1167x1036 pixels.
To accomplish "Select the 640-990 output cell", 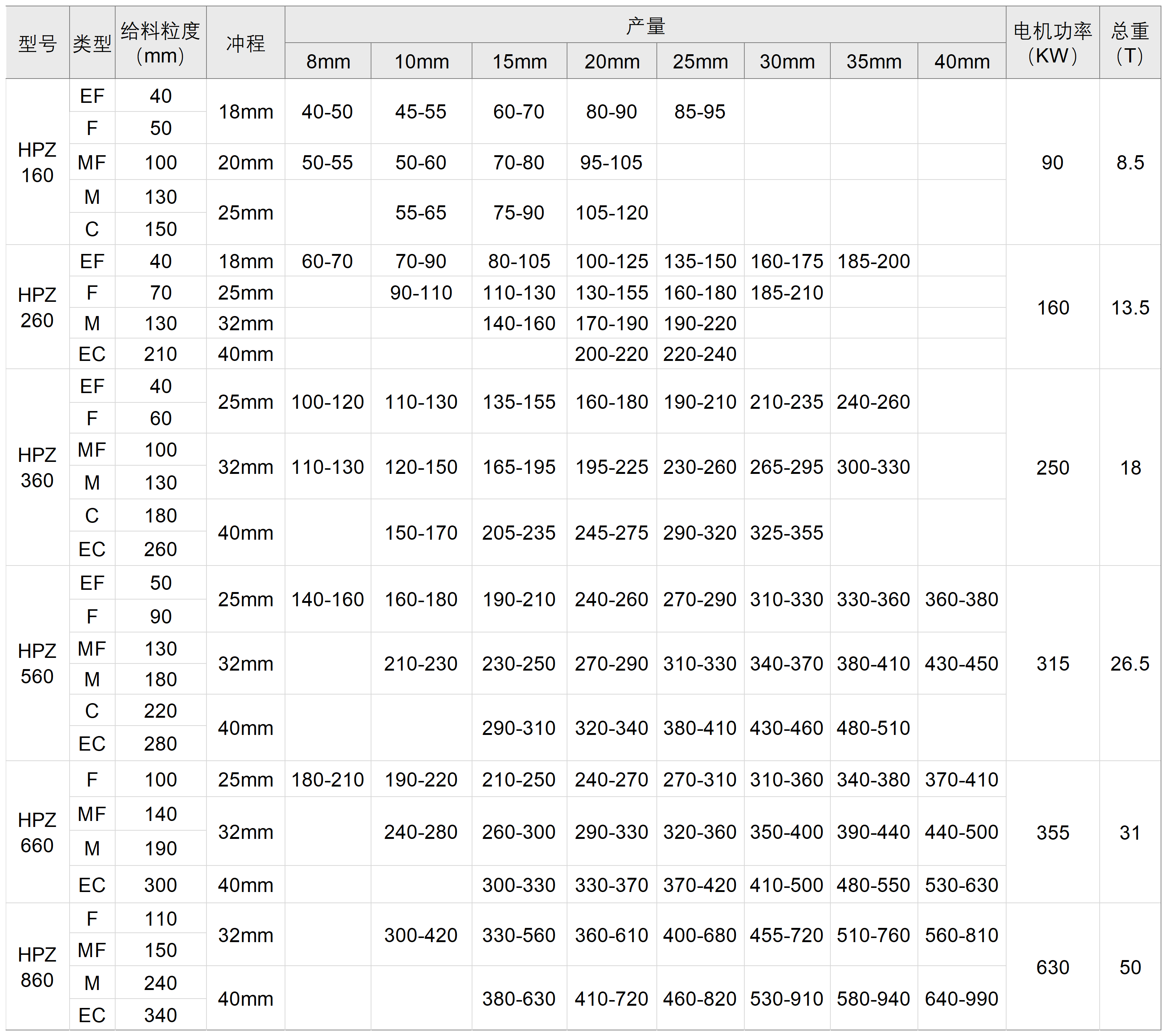I will (x=961, y=998).
